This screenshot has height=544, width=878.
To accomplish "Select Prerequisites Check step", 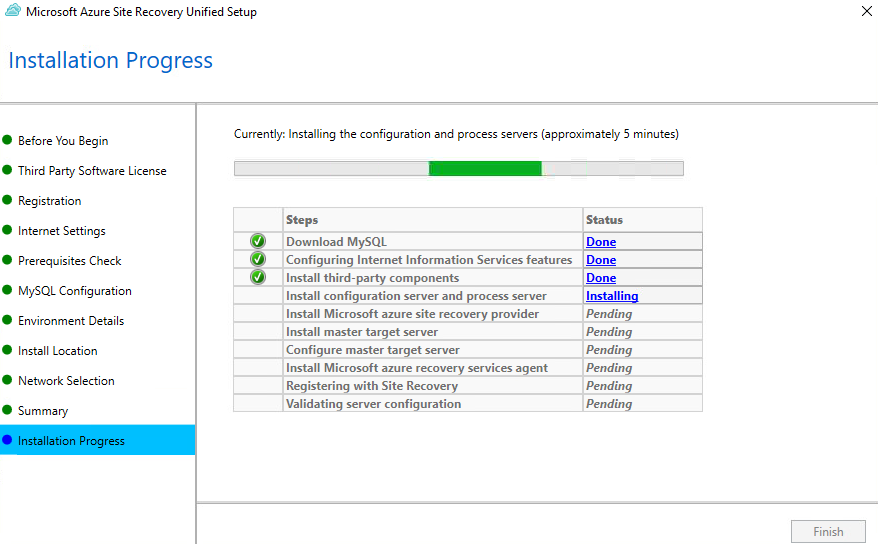I will (69, 261).
